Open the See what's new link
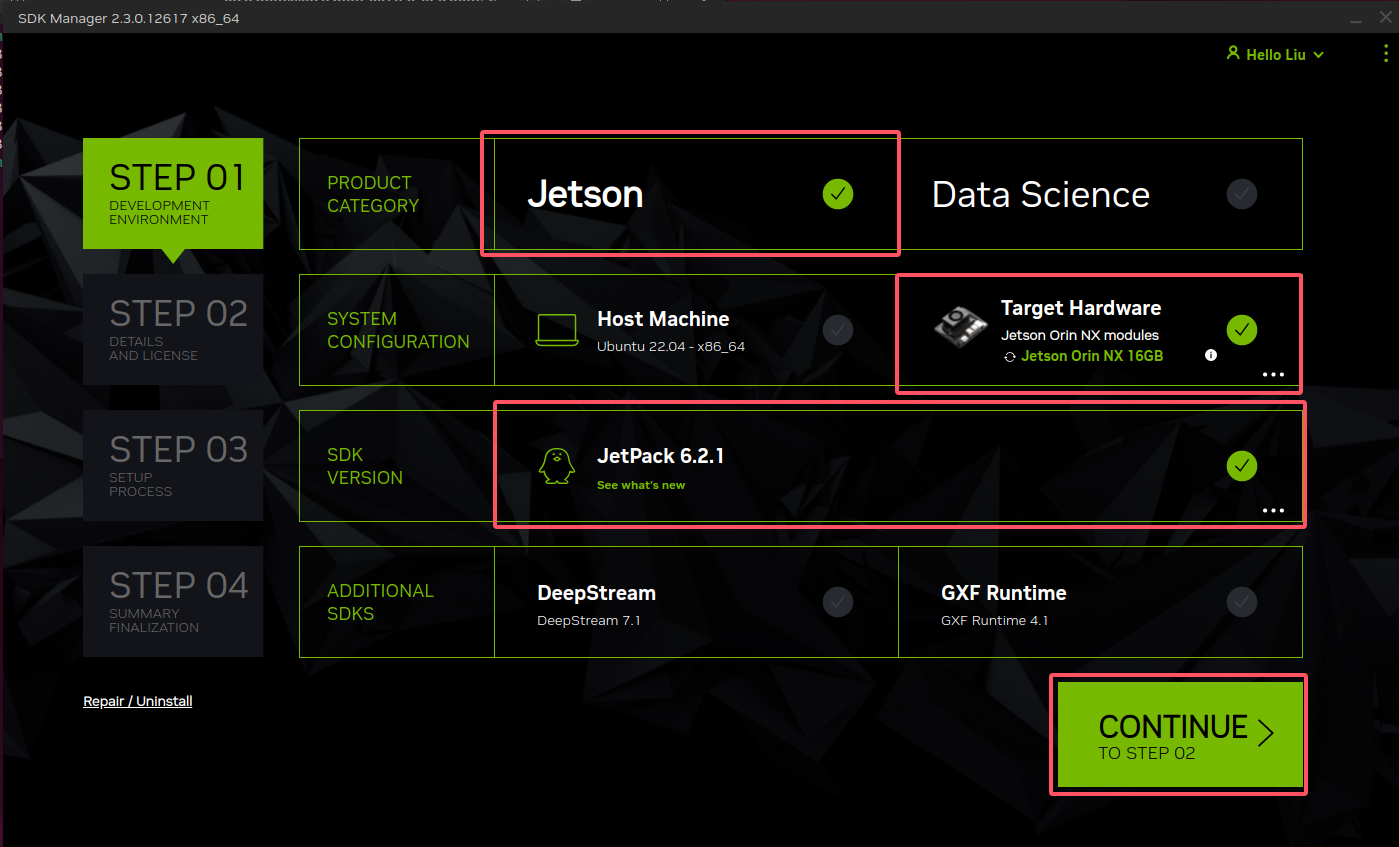Image resolution: width=1399 pixels, height=847 pixels. coord(641,485)
